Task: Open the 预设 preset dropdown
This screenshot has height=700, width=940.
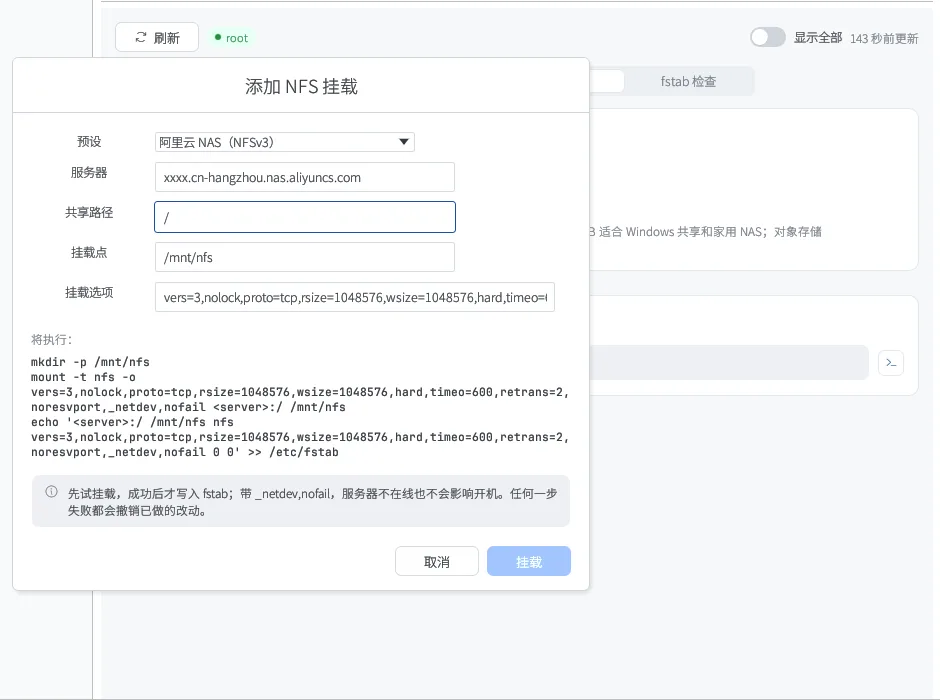Action: tap(285, 142)
